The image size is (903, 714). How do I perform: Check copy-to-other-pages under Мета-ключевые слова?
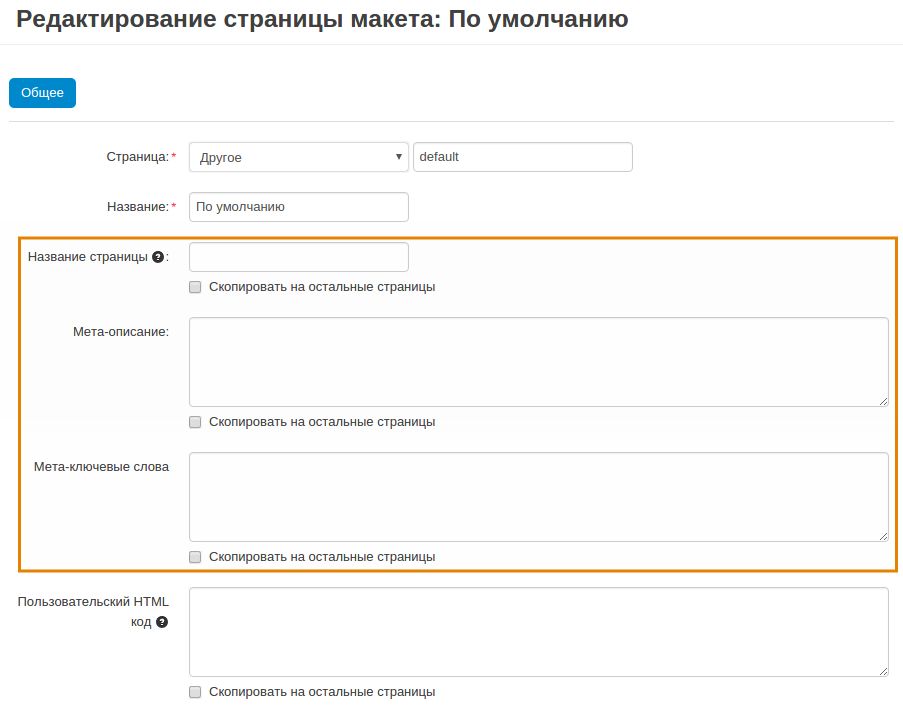[195, 557]
